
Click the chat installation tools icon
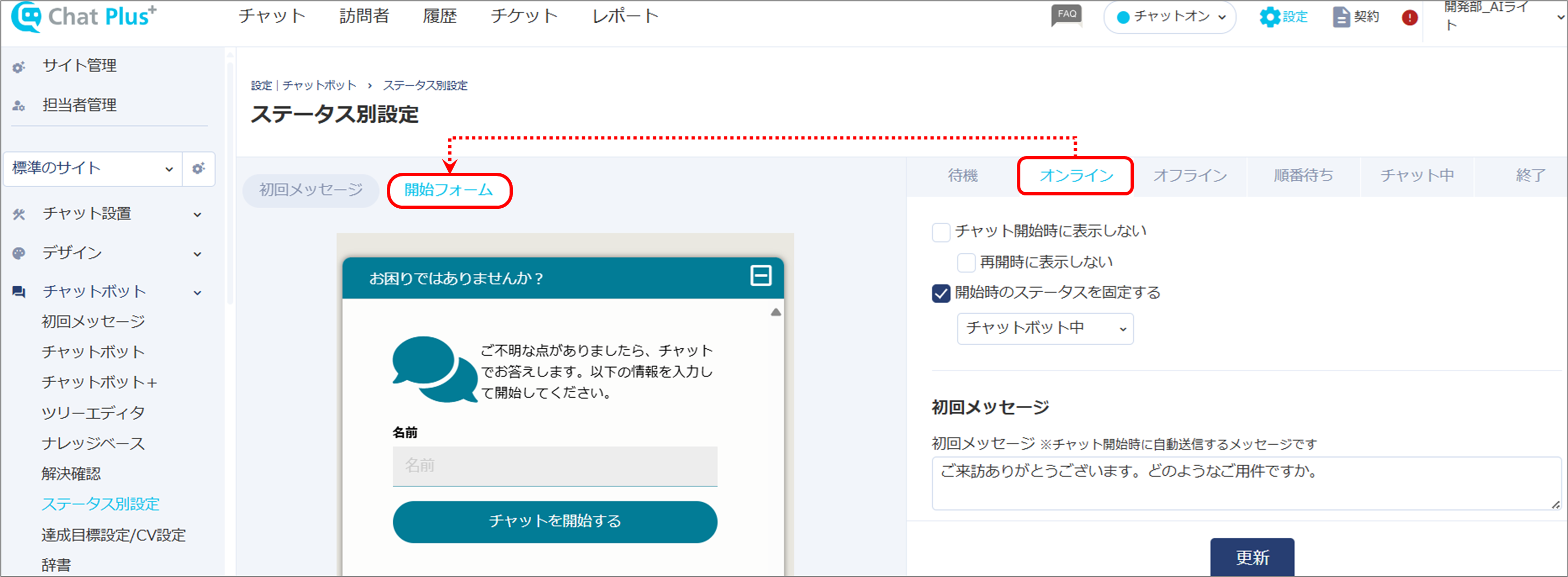coord(19,214)
